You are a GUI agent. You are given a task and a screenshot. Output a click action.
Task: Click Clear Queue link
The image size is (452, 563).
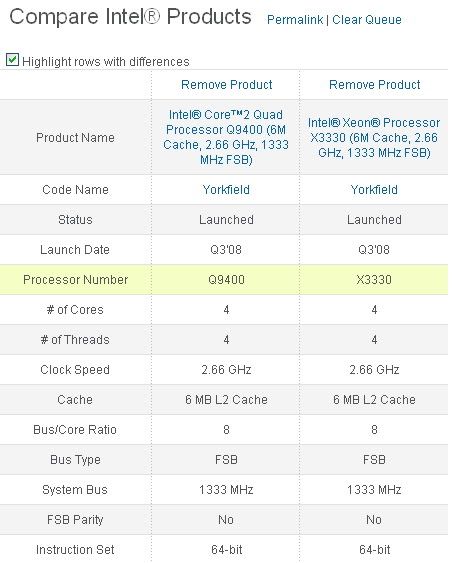click(367, 20)
